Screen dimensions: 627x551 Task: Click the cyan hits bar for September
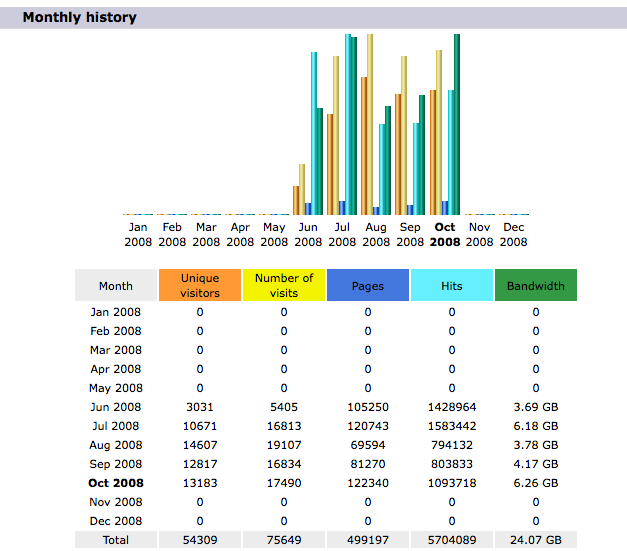416,169
